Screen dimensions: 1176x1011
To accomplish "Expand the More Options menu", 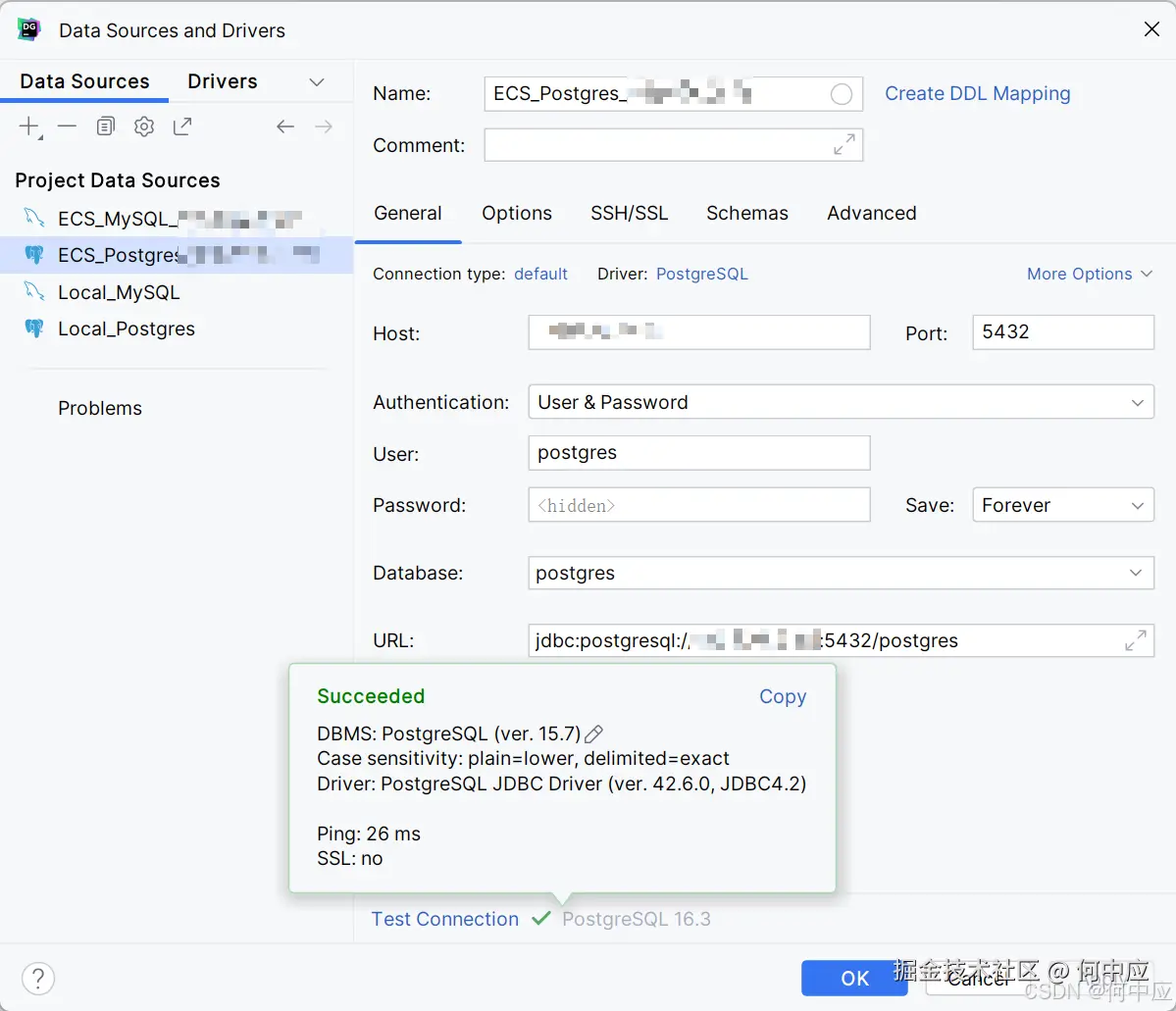I will [1089, 274].
